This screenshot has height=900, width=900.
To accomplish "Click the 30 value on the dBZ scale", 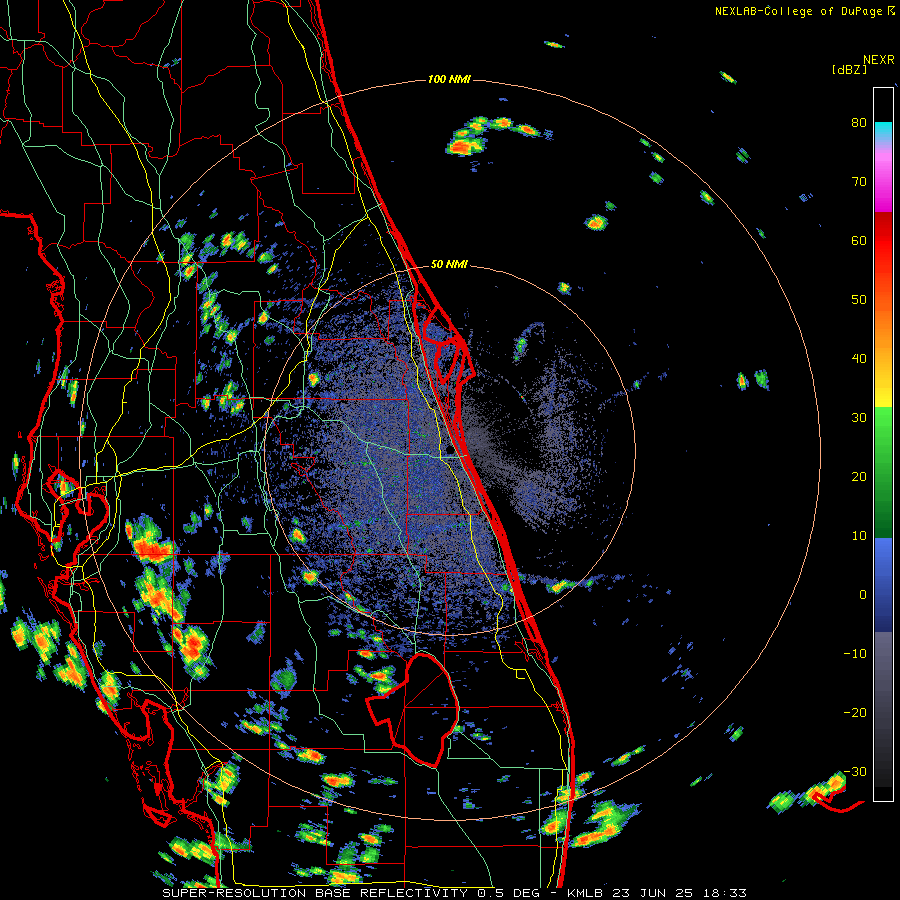I will click(x=859, y=418).
